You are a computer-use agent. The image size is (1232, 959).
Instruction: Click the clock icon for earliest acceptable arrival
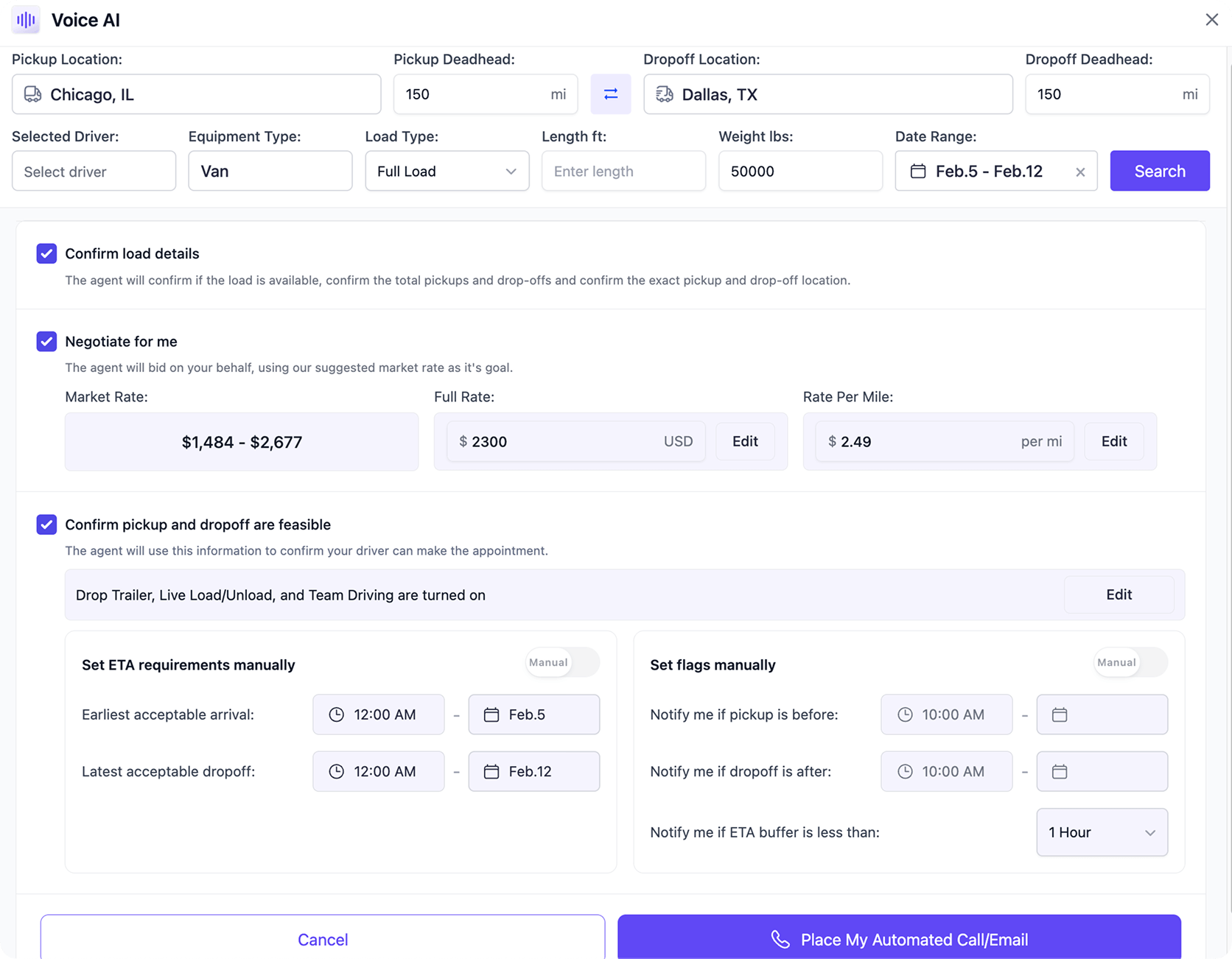pyautogui.click(x=336, y=714)
